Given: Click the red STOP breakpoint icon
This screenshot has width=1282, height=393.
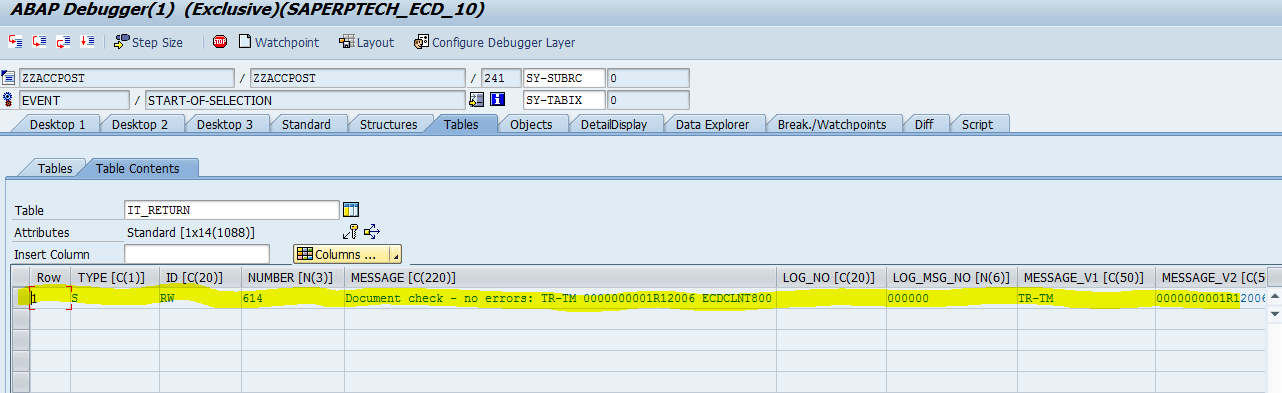Looking at the screenshot, I should click(219, 42).
